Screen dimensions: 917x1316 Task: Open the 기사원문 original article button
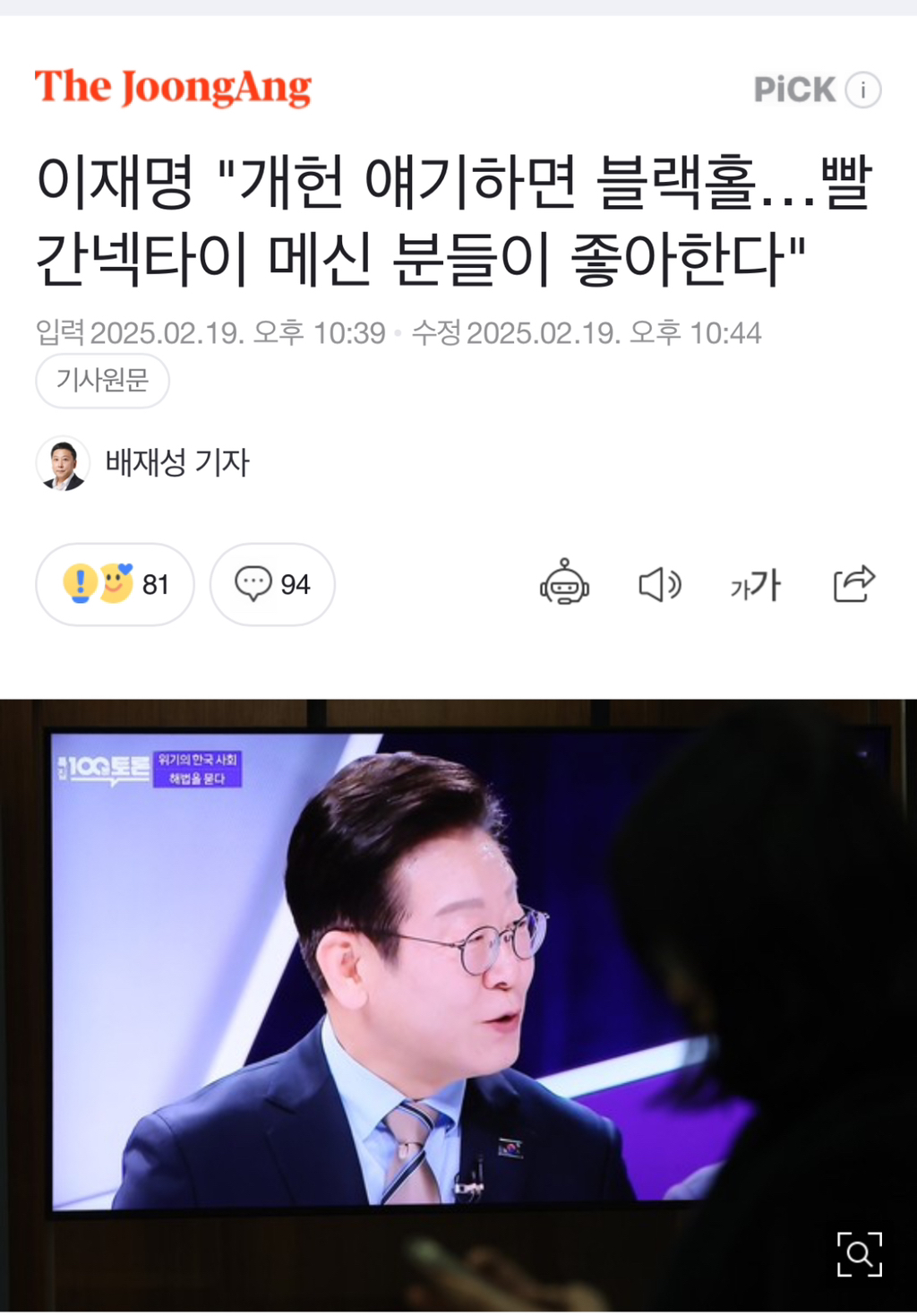point(102,381)
